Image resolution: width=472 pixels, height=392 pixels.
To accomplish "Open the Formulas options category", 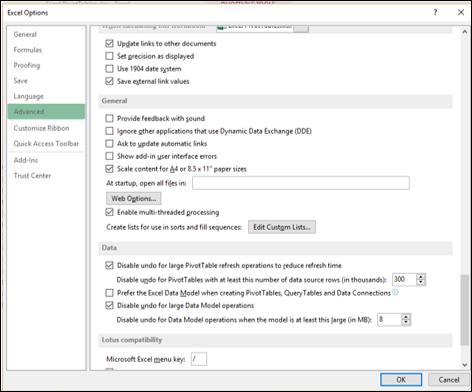I will [28, 50].
